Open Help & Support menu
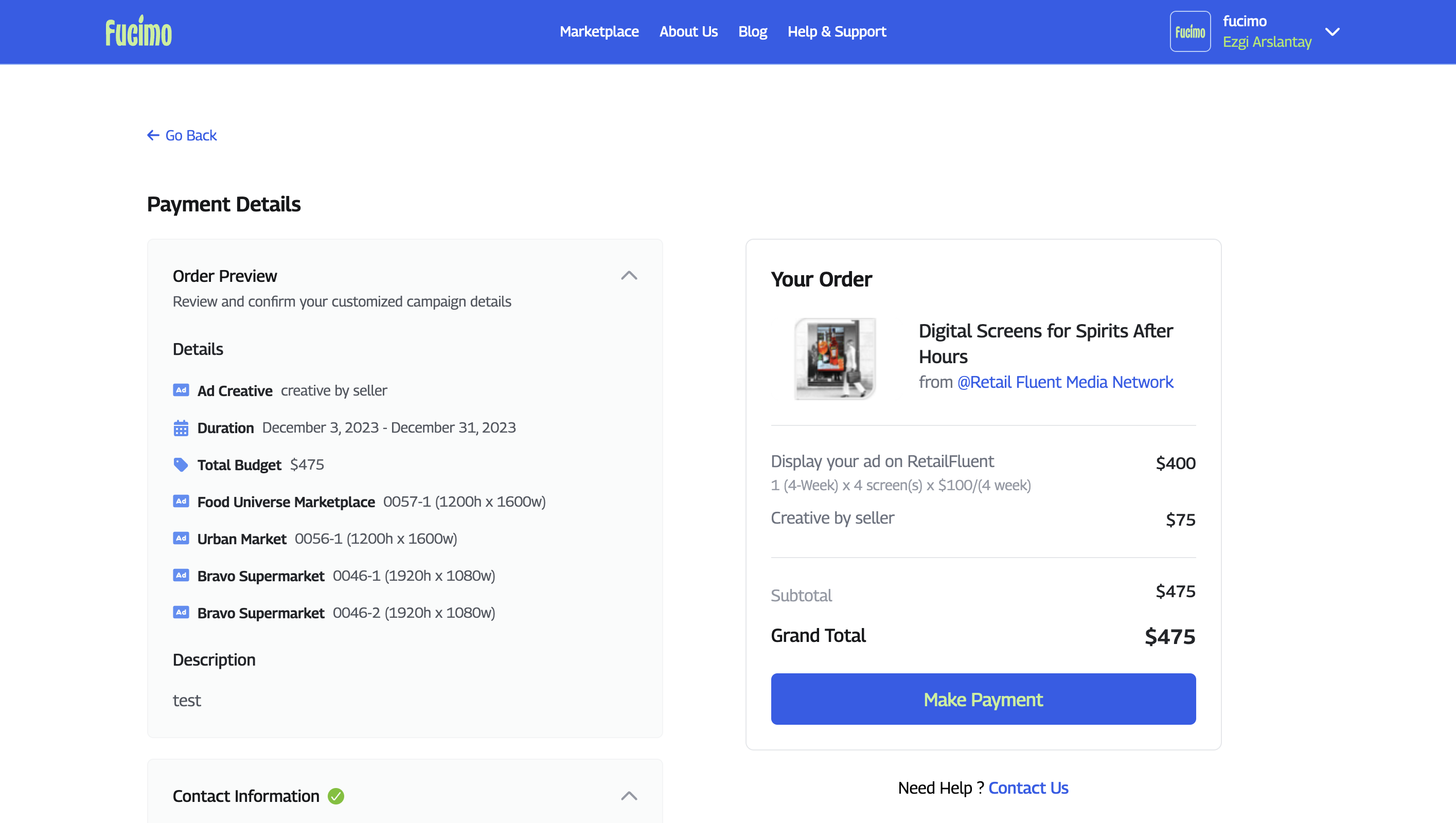This screenshot has width=1456, height=823. [837, 32]
